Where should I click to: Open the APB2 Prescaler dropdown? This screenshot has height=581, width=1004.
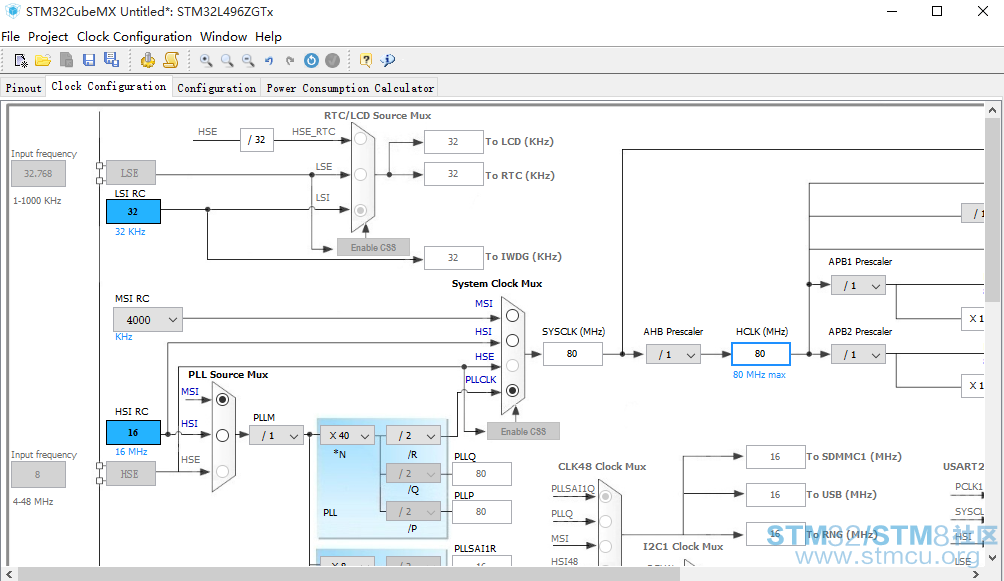click(x=858, y=354)
